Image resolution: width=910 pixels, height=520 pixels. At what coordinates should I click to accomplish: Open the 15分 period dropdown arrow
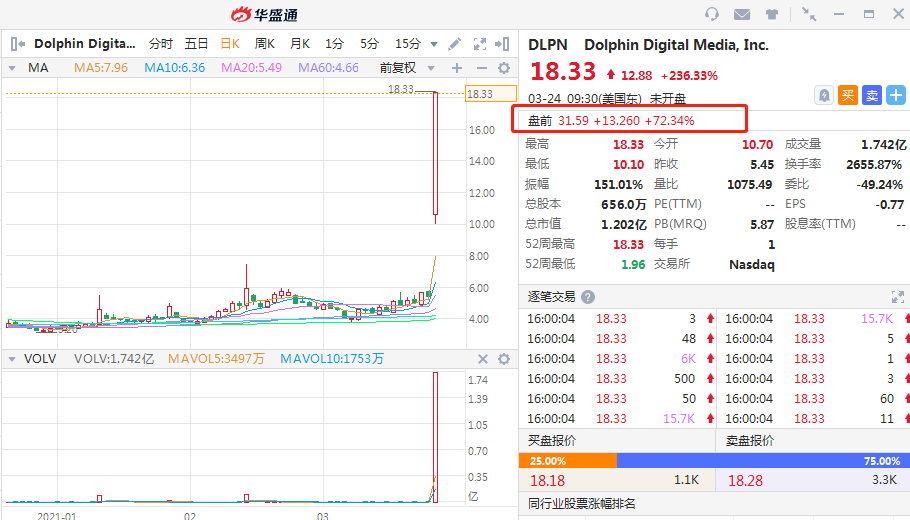click(x=434, y=44)
